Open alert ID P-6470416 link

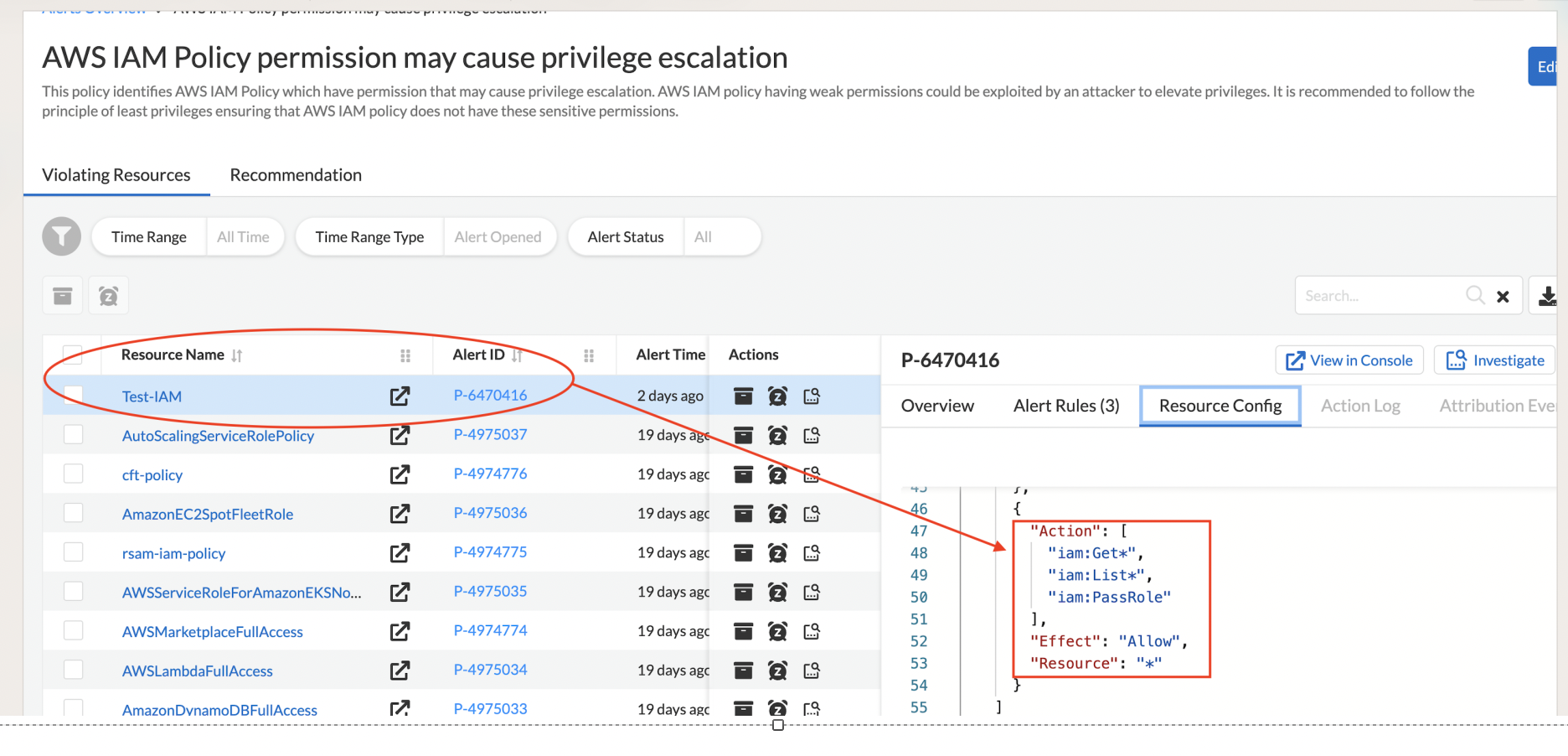(x=490, y=395)
